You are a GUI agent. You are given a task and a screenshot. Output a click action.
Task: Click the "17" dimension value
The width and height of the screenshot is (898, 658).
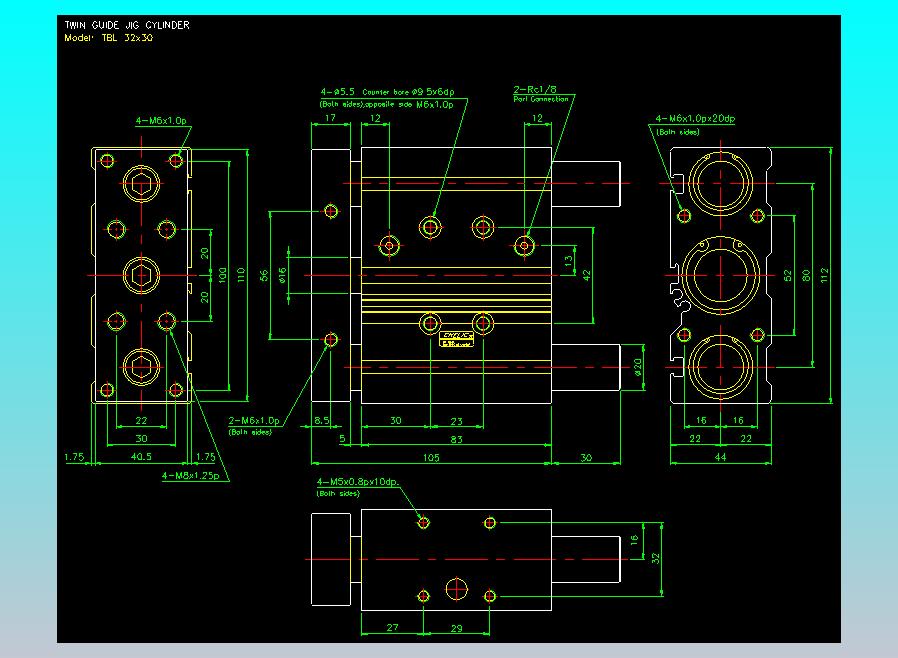pos(330,118)
